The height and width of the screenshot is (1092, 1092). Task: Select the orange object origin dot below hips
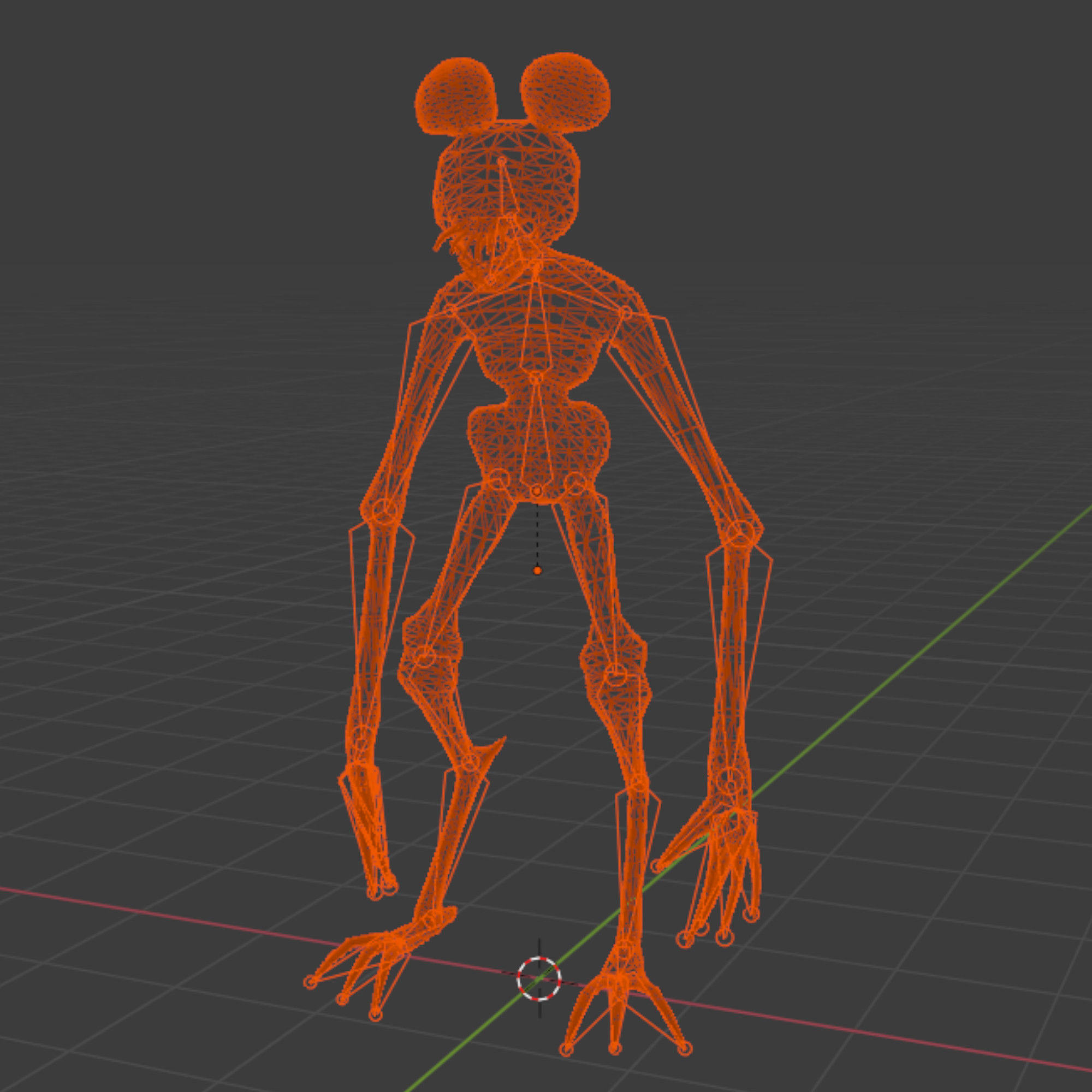pos(537,571)
